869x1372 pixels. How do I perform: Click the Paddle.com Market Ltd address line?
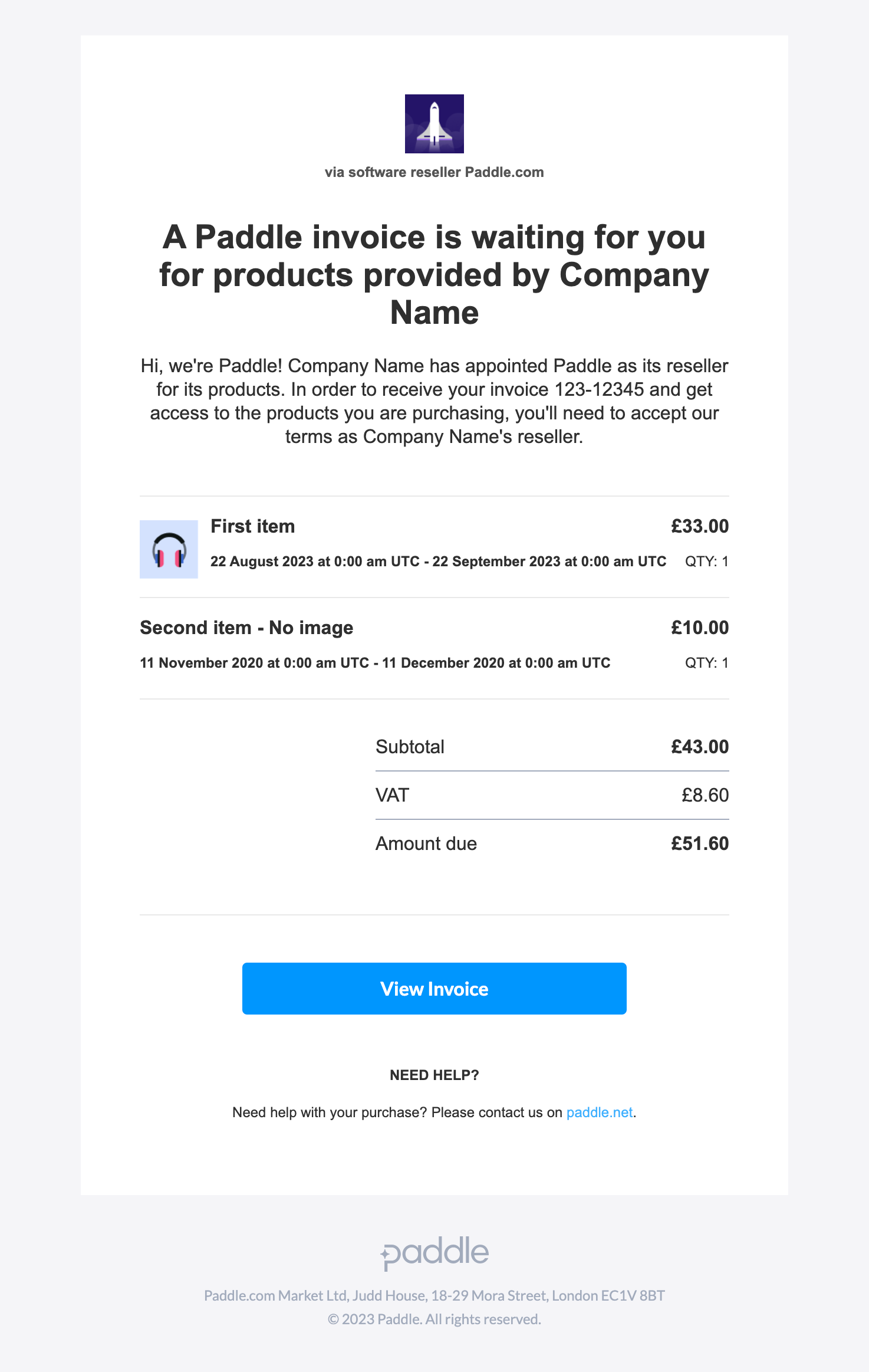tap(434, 1295)
